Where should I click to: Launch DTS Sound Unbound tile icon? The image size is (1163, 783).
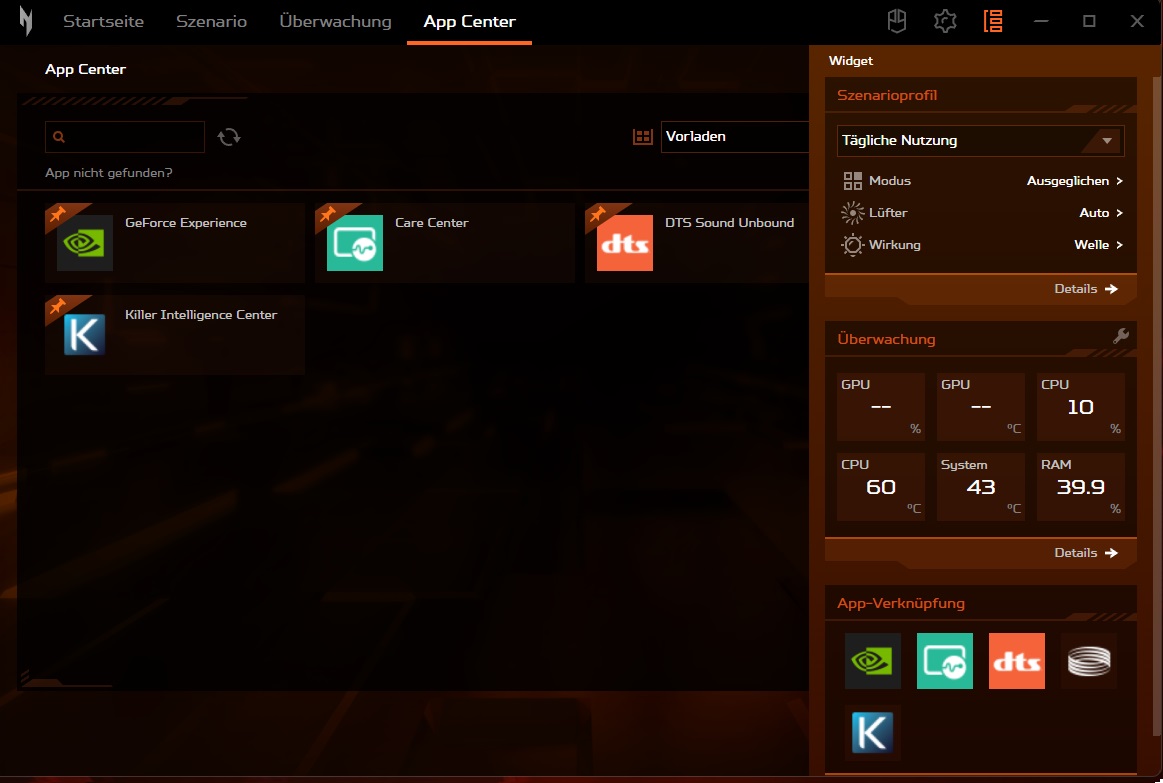(x=625, y=243)
